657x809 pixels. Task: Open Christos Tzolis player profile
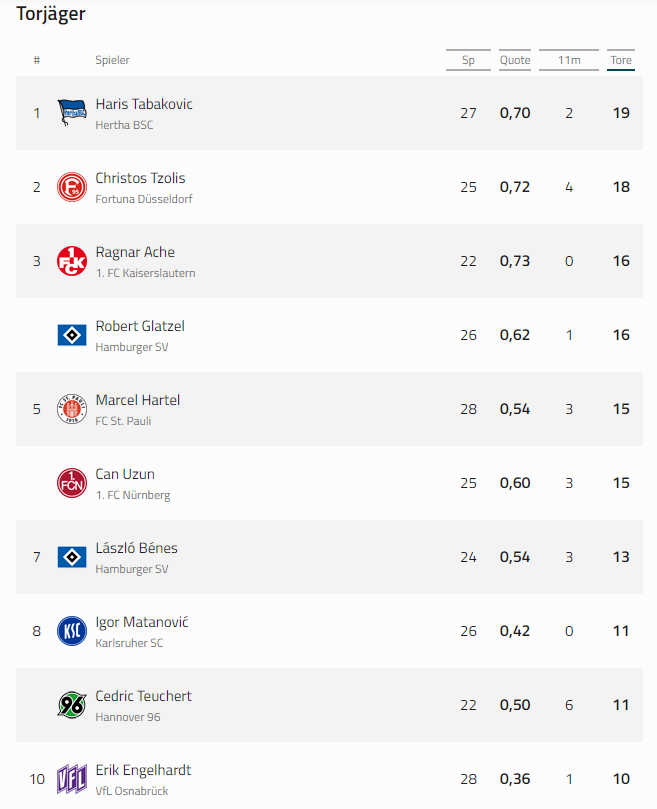pos(140,178)
